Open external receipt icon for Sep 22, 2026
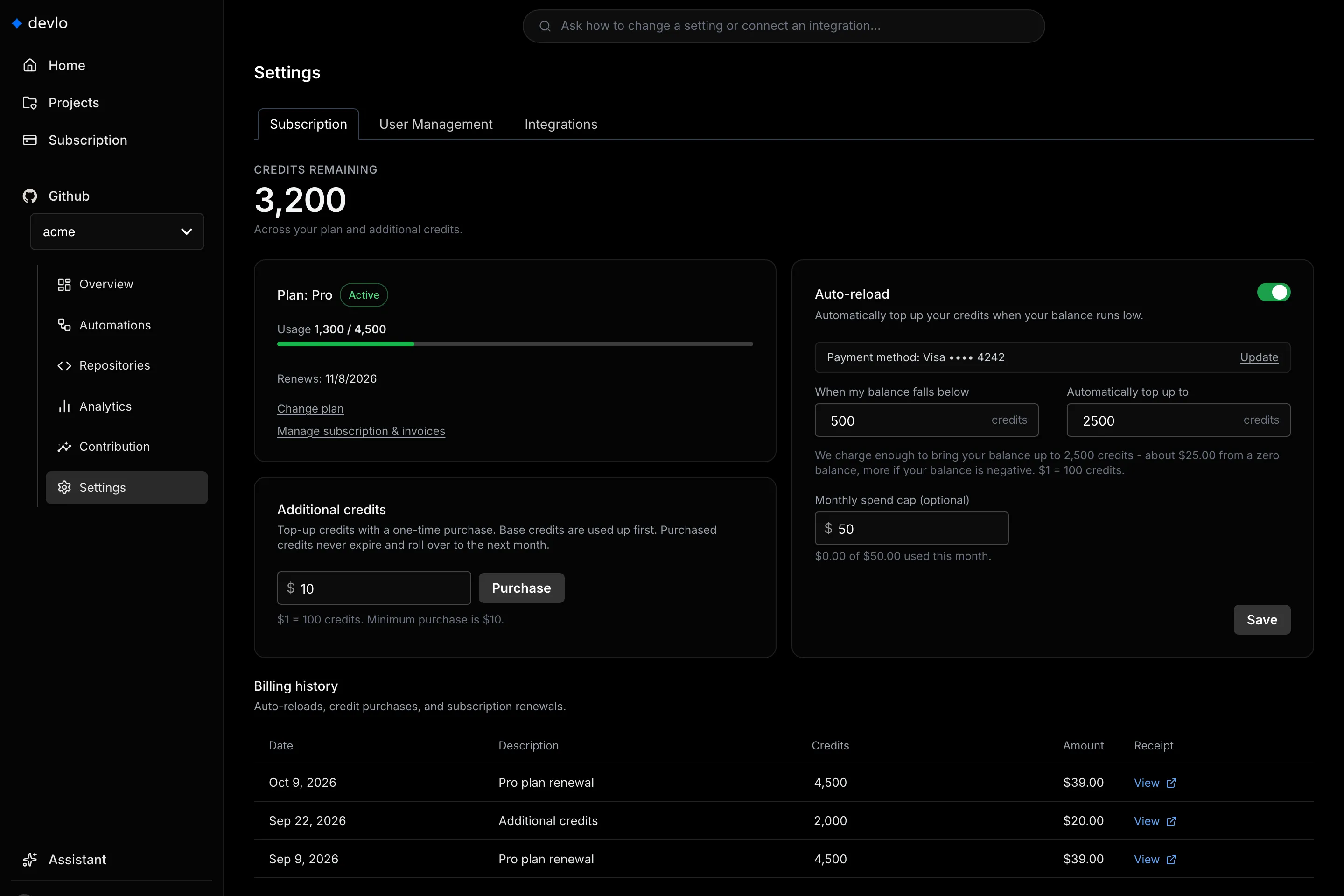The height and width of the screenshot is (896, 1344). 1171,821
